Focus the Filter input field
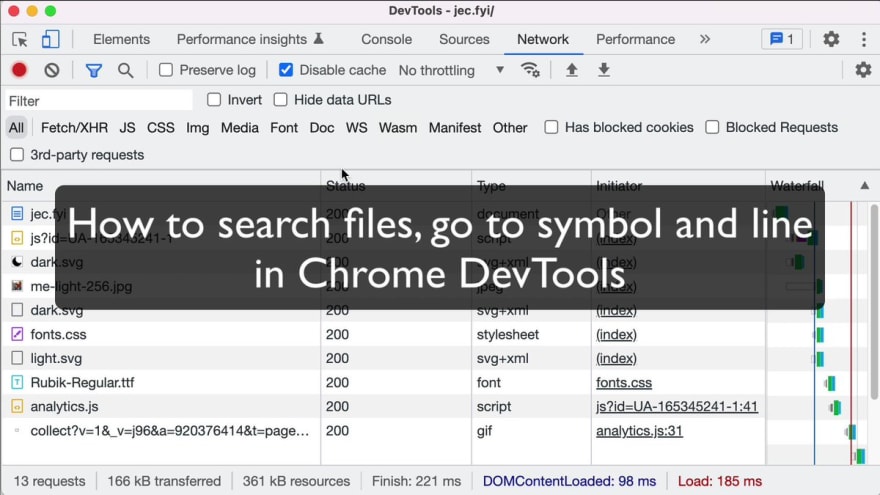Image resolution: width=880 pixels, height=495 pixels. pos(99,101)
